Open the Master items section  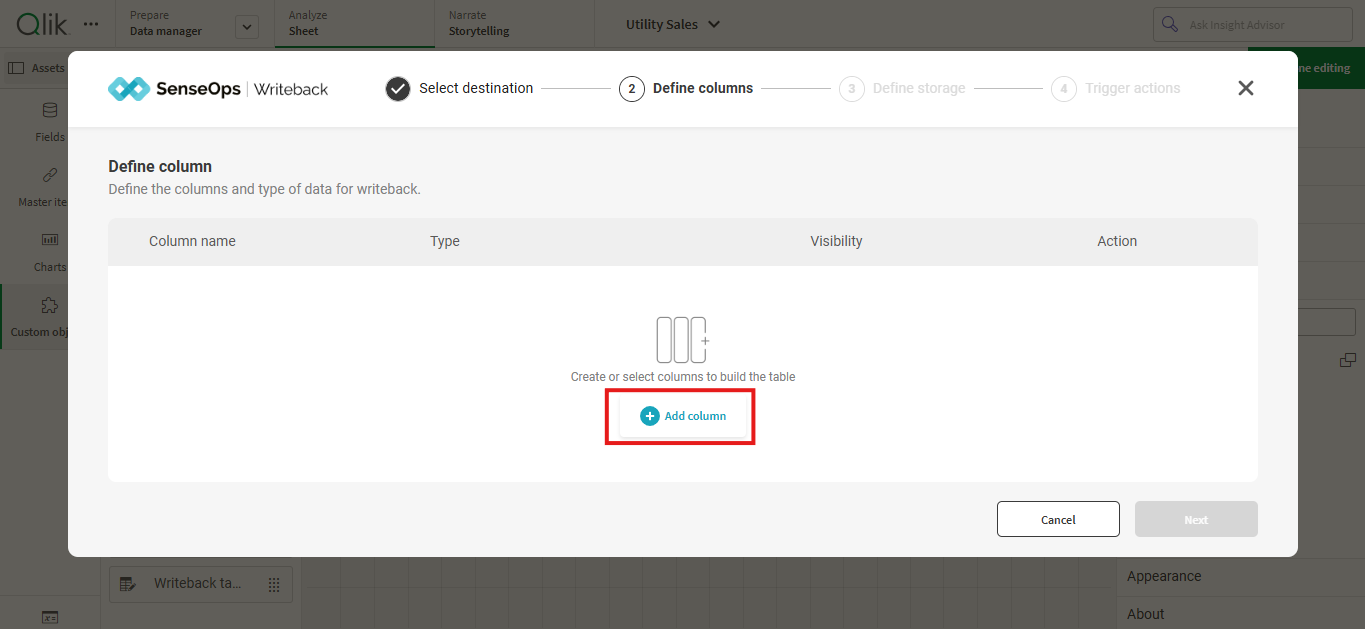(x=43, y=187)
